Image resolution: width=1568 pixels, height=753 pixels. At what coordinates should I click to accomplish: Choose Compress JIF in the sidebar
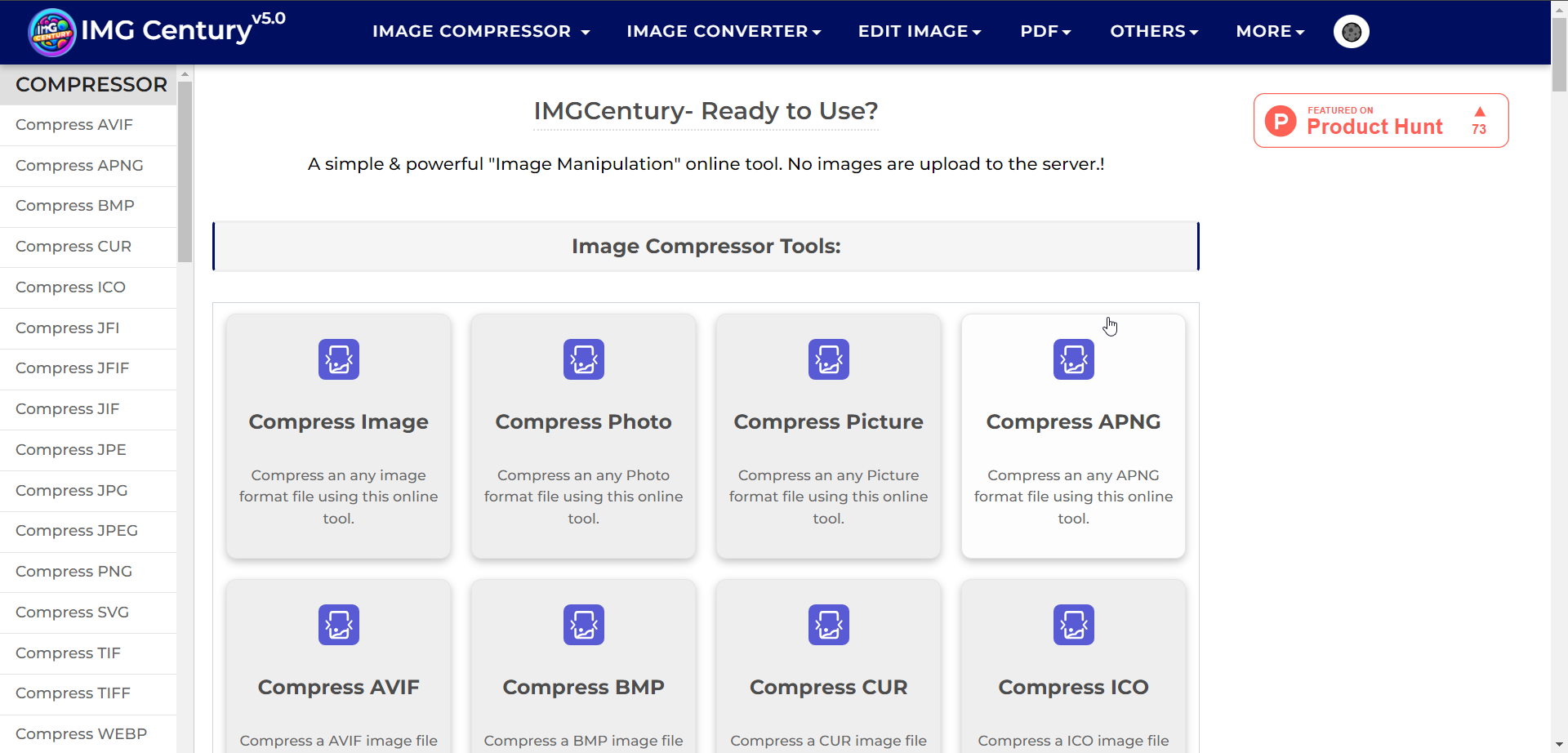88,409
